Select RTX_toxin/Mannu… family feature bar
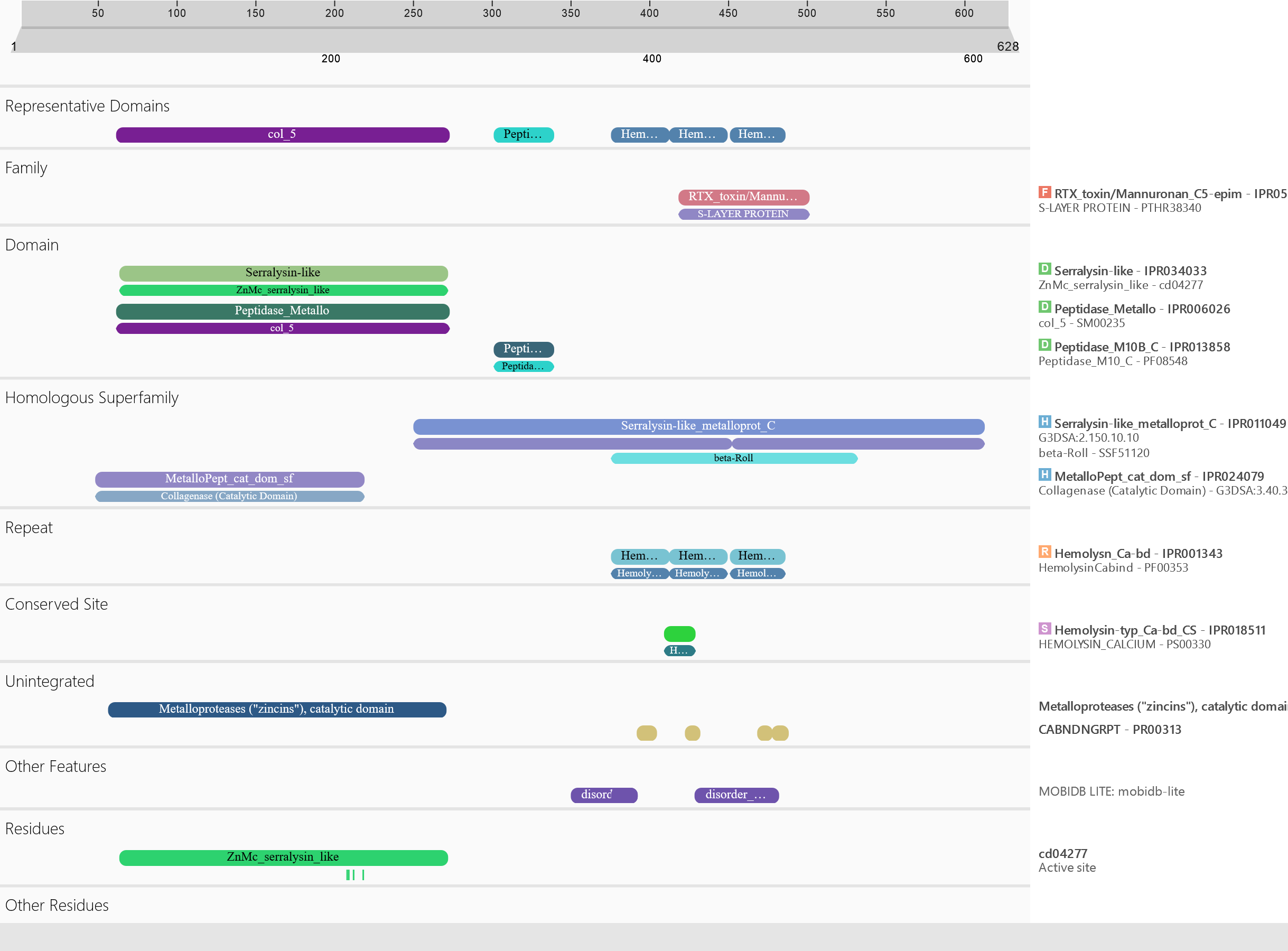The image size is (1288, 951). pos(743,197)
